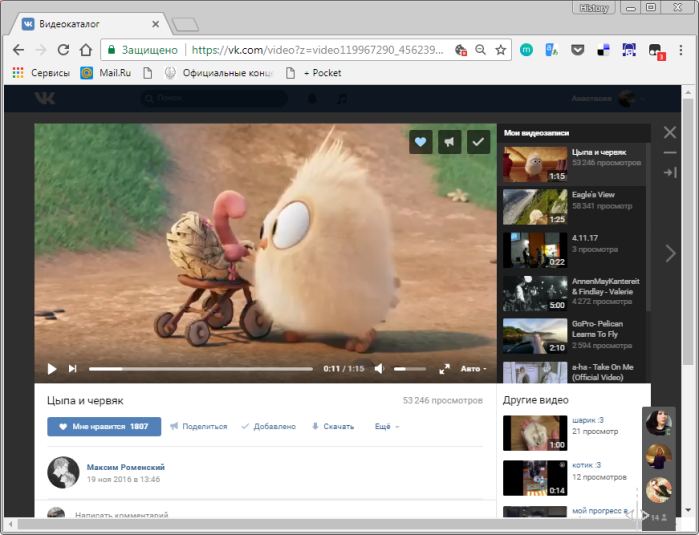This screenshot has height=535, width=699.
Task: Toggle the Добавлено added status
Action: click(268, 427)
